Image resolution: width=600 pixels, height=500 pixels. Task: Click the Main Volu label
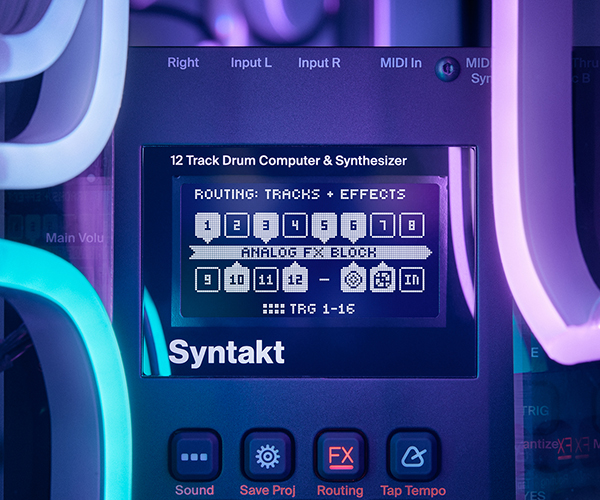click(x=75, y=238)
